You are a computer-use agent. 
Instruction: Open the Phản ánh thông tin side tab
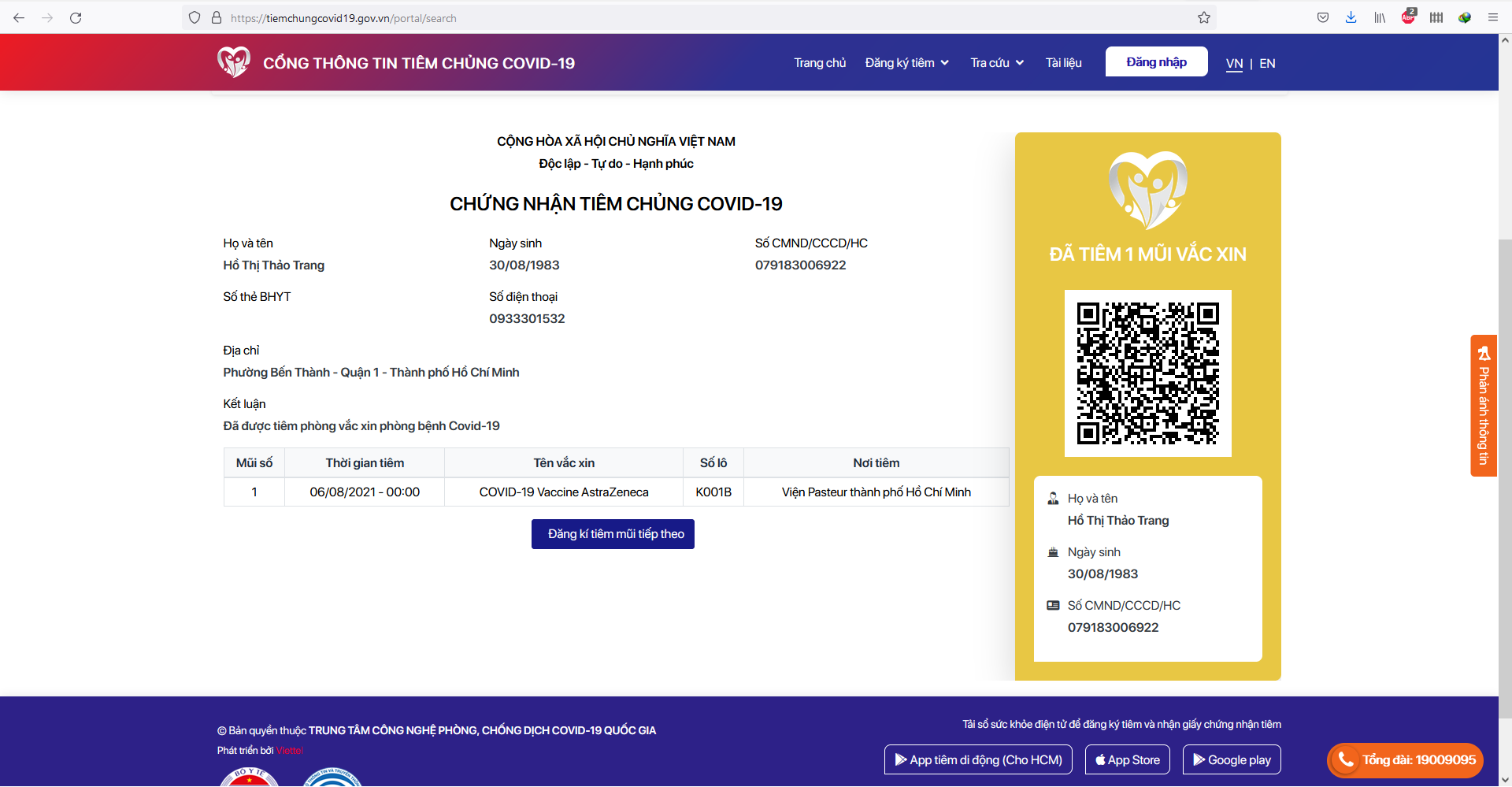[1484, 406]
